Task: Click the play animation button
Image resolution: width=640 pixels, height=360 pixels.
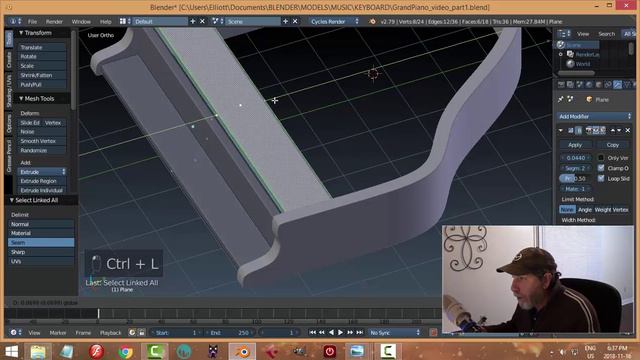Action: [340, 333]
